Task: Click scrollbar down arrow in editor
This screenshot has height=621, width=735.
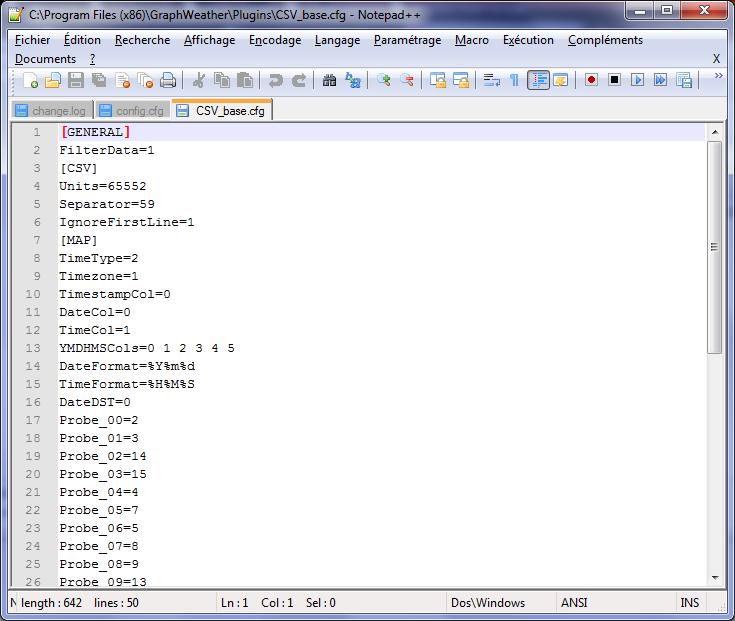Action: (715, 578)
